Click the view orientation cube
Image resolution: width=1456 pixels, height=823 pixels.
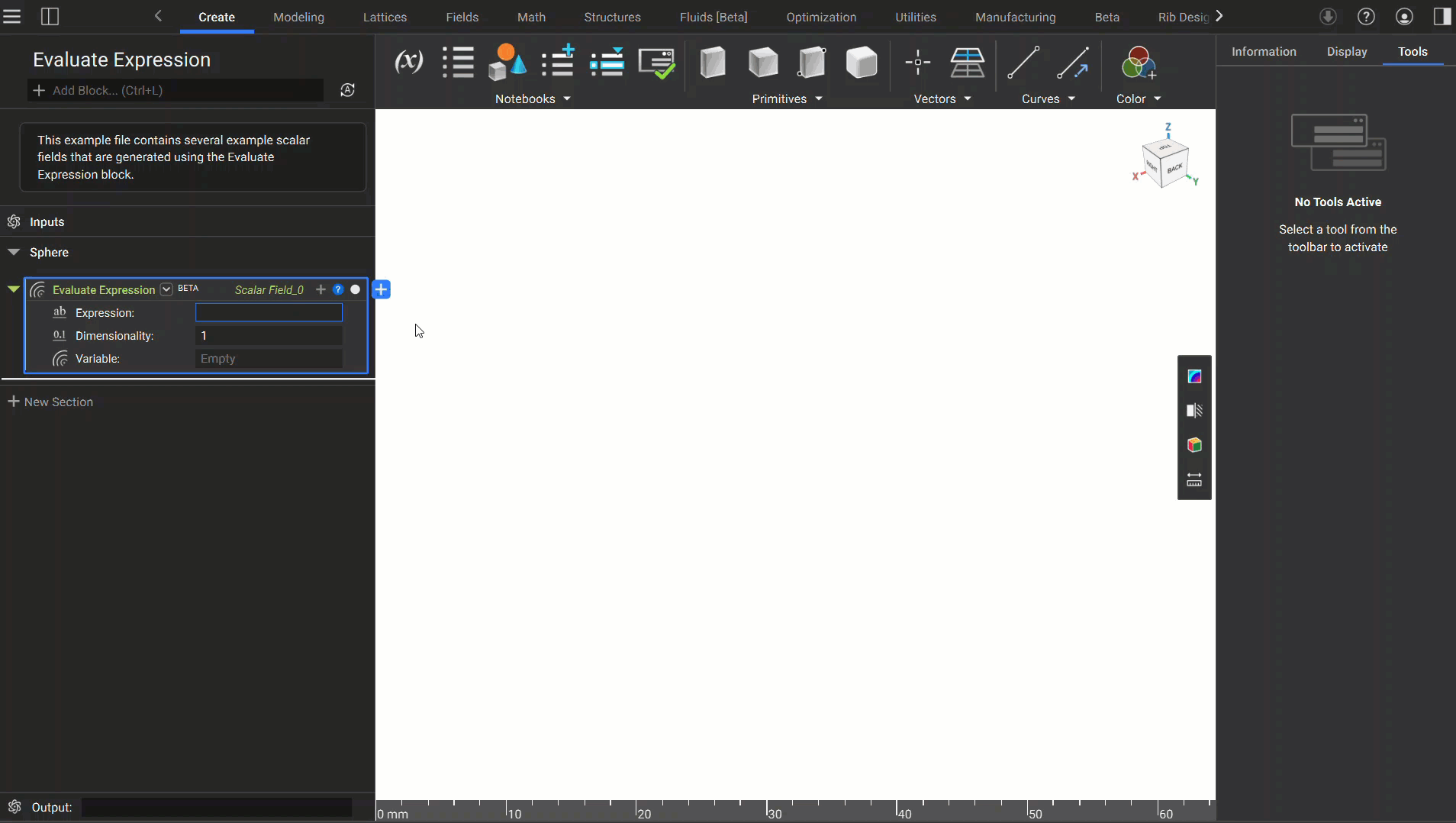coord(1165,162)
